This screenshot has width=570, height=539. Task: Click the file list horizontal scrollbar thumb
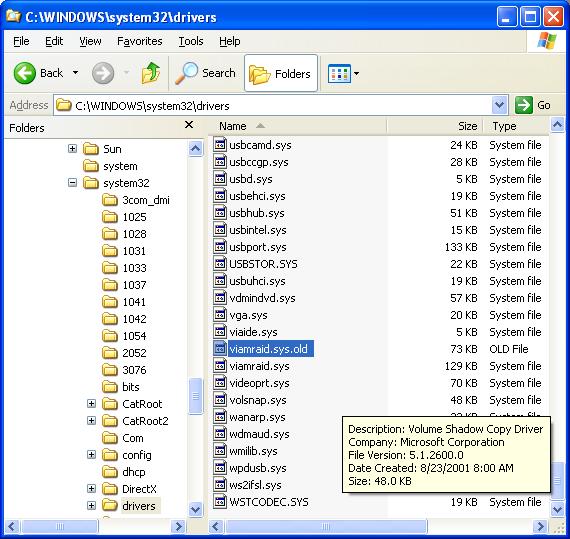point(326,526)
